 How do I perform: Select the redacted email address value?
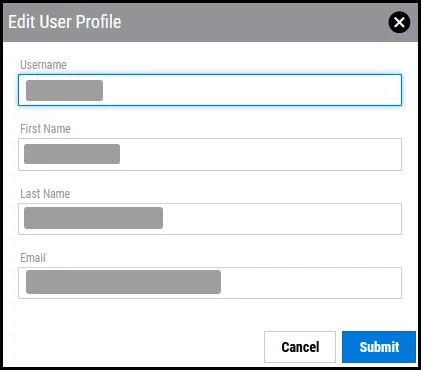pos(123,282)
